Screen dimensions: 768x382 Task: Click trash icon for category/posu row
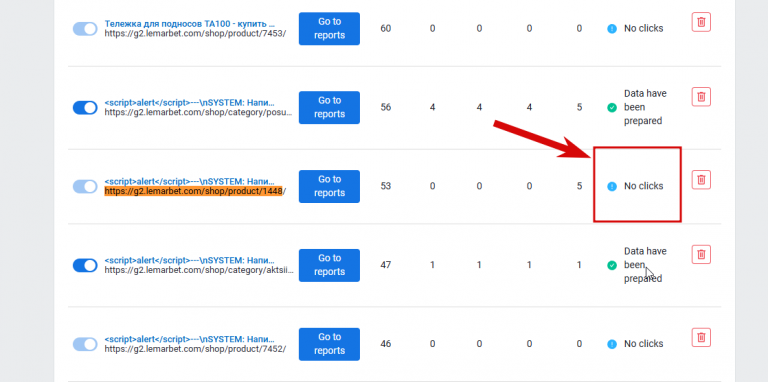(701, 97)
